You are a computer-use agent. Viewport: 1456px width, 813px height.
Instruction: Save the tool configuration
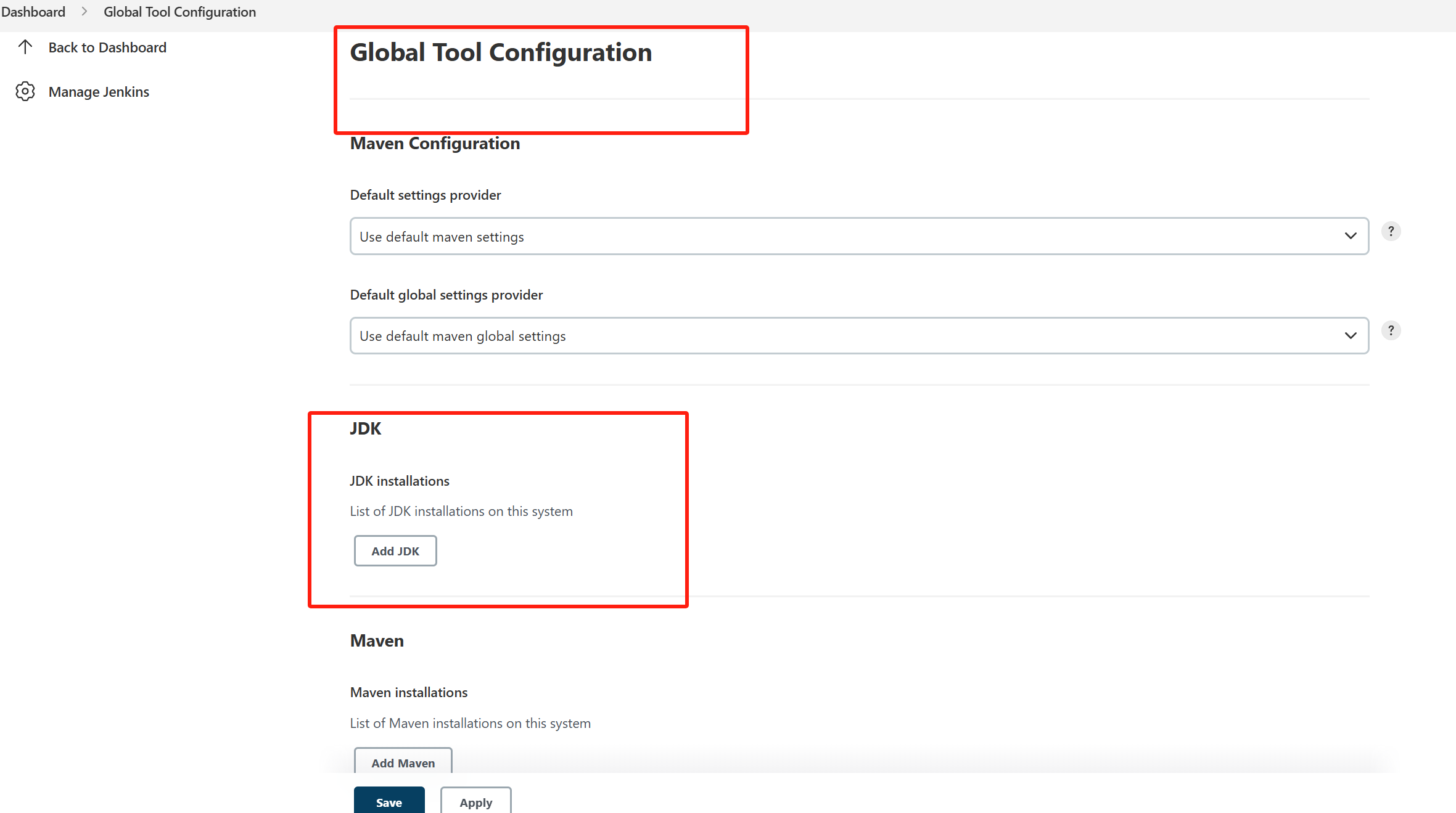pyautogui.click(x=389, y=801)
